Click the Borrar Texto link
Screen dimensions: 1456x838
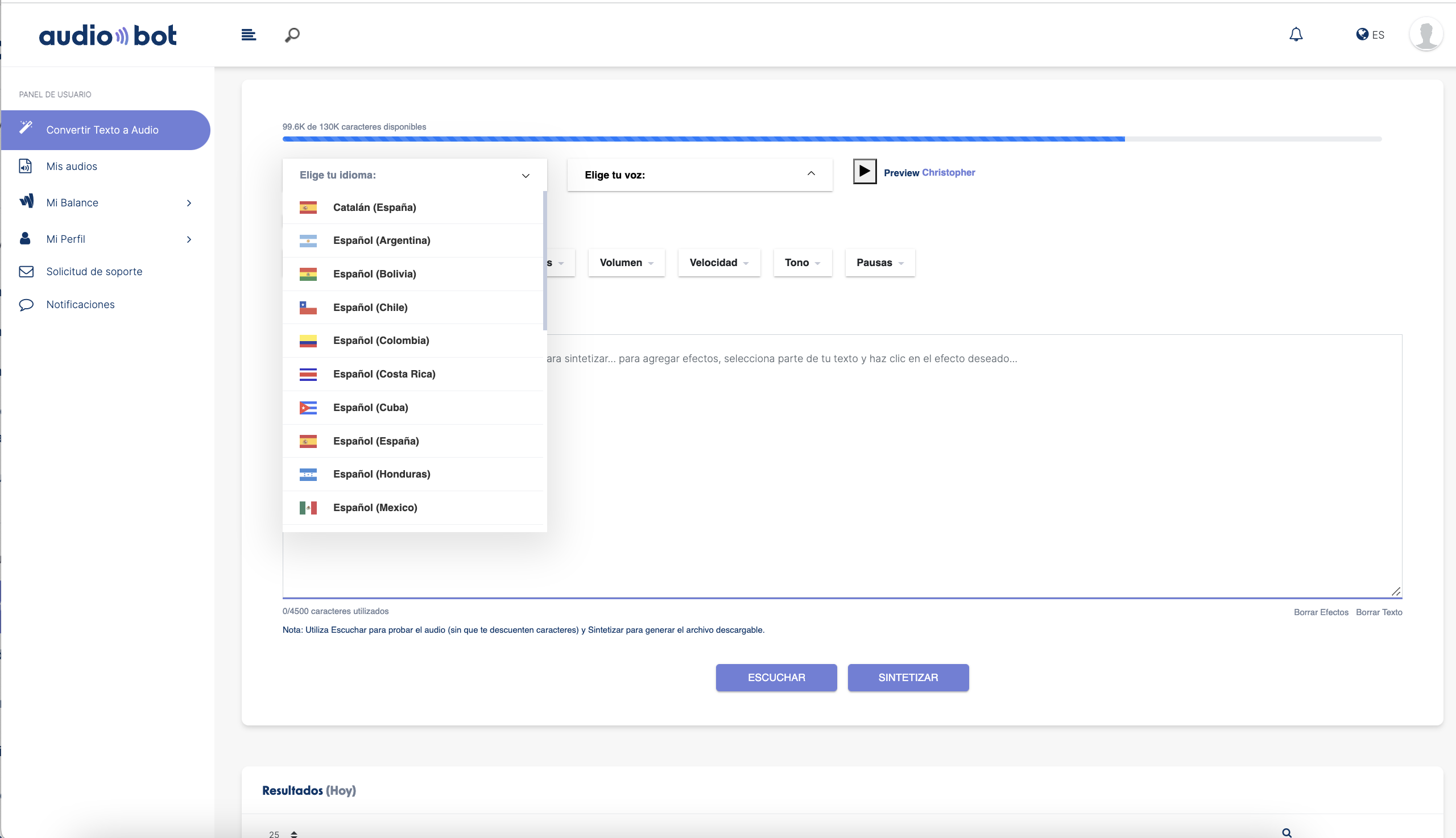1379,612
